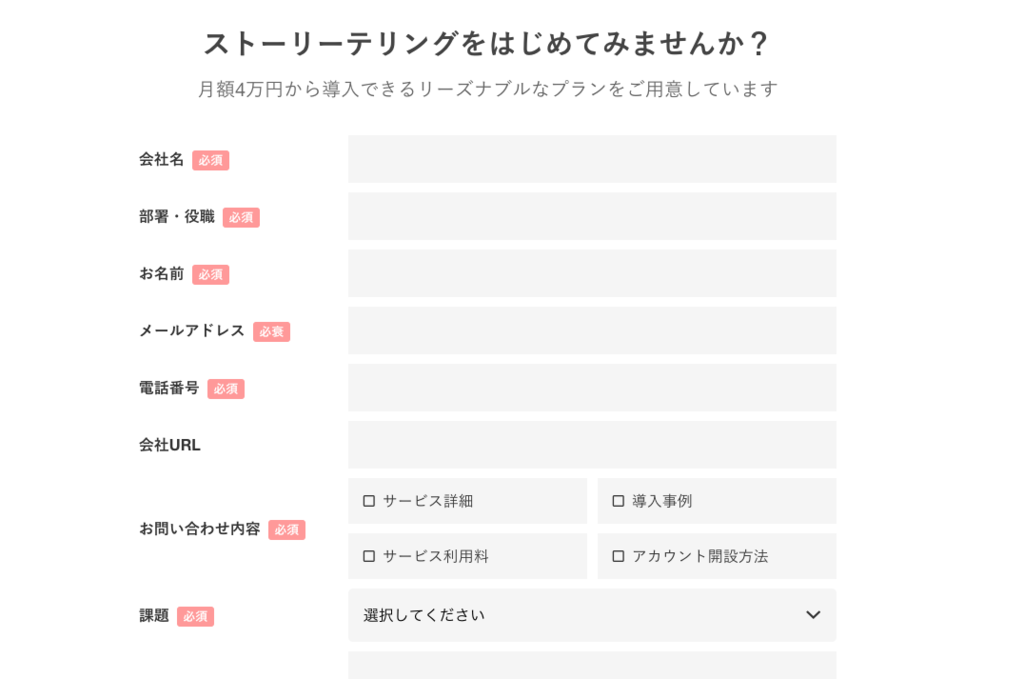
Task: Click the dropdown chevron next to 選択してください
Action: [x=812, y=615]
